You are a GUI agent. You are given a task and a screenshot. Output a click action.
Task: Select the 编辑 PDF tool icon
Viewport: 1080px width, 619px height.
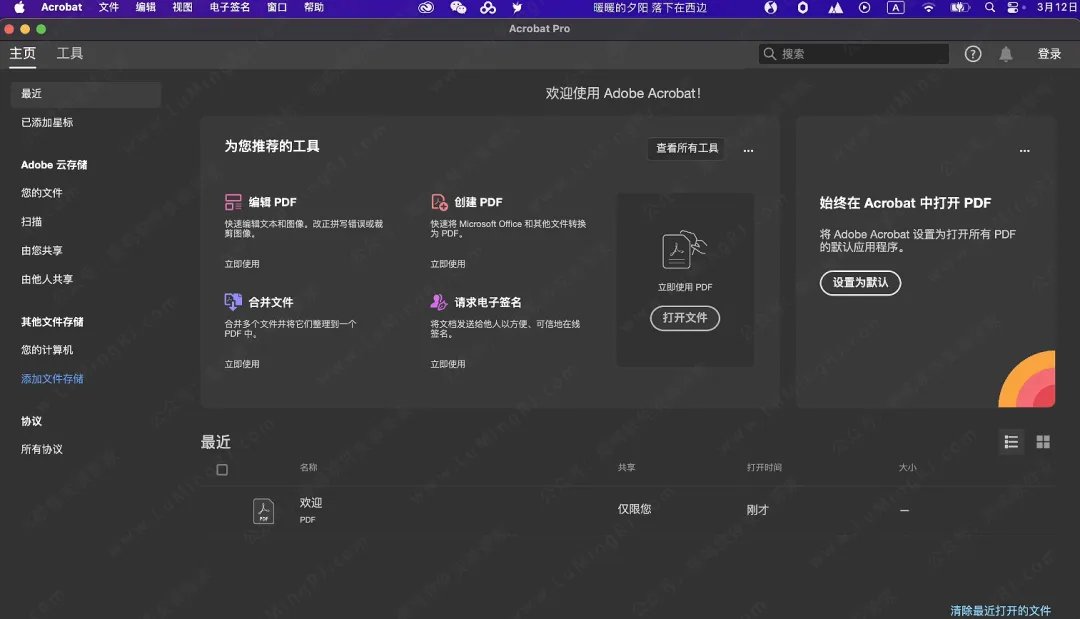pyautogui.click(x=234, y=201)
